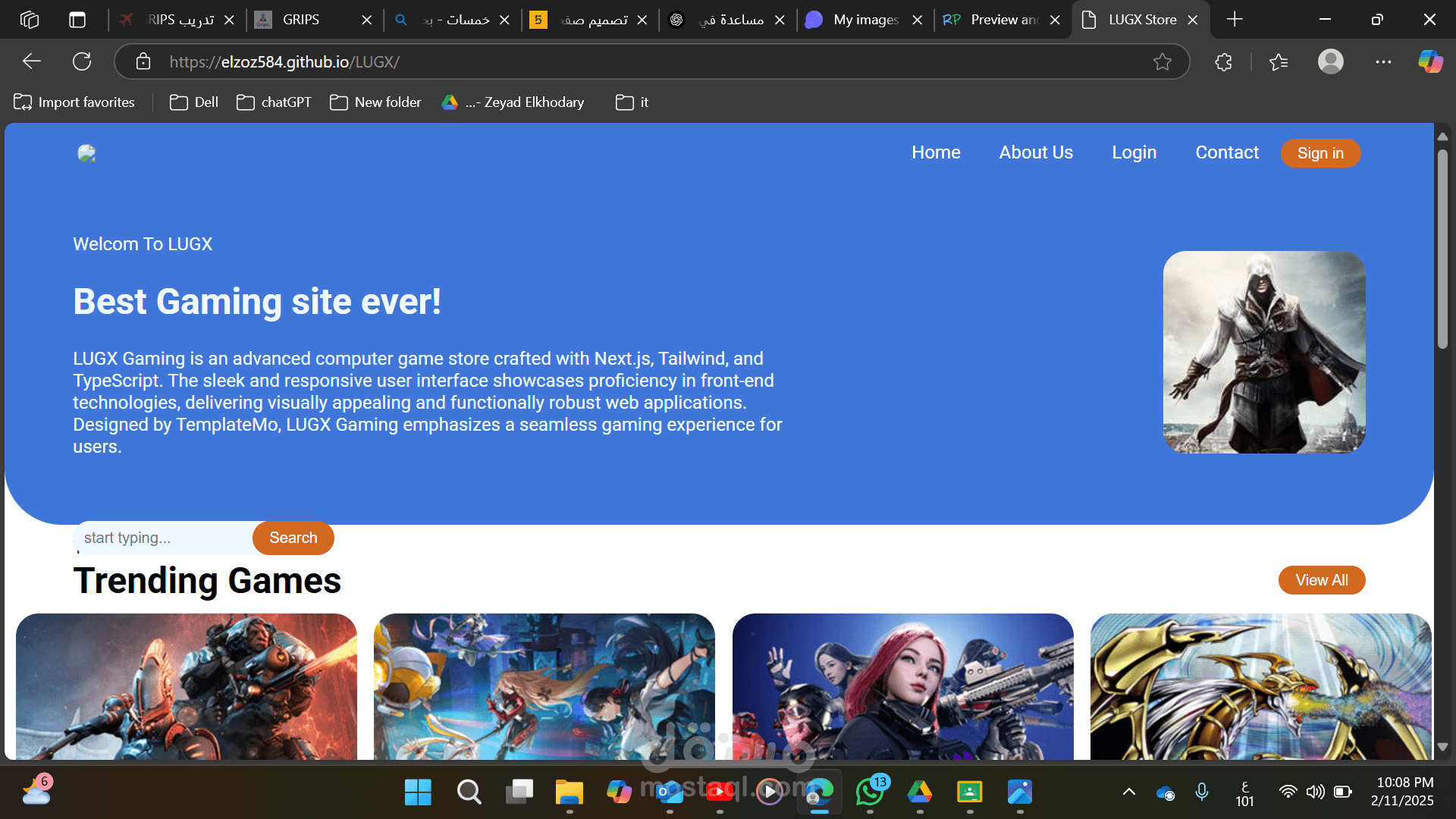Open the chatGPT bookmarks folder
Viewport: 1456px width, 819px height.
[274, 102]
